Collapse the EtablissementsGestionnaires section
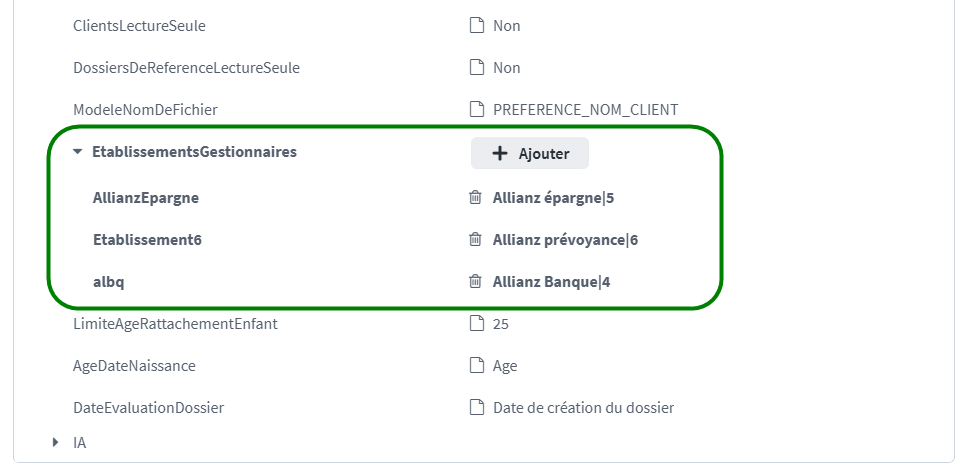Image resolution: width=960 pixels, height=468 pixels. 78,153
